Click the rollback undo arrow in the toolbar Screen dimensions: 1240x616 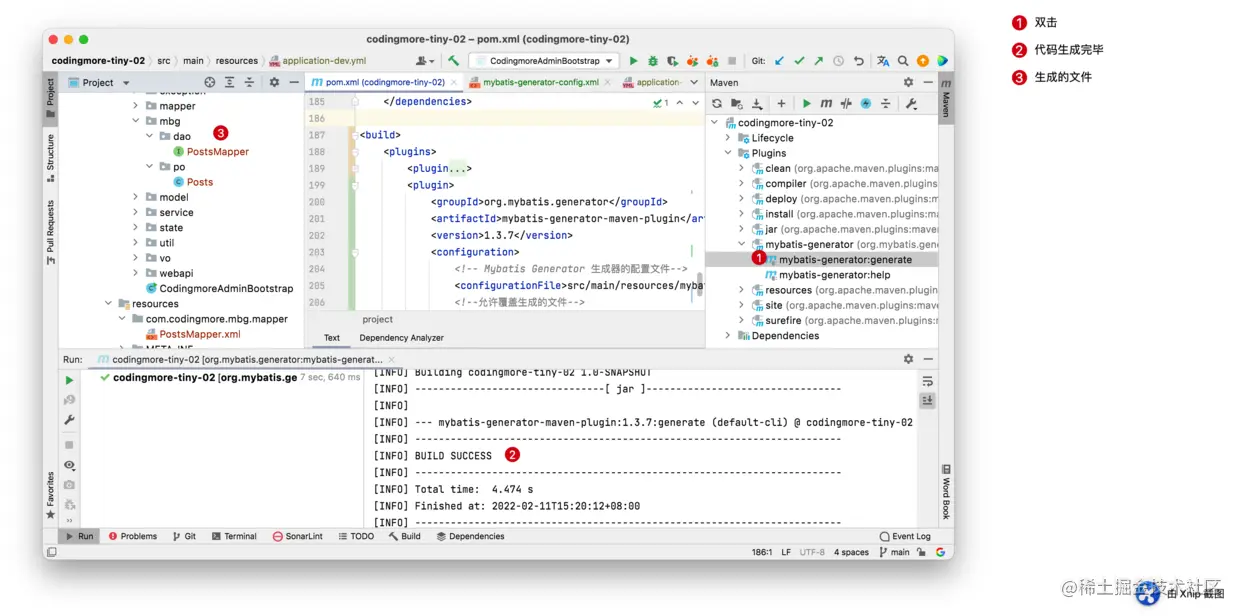[858, 61]
